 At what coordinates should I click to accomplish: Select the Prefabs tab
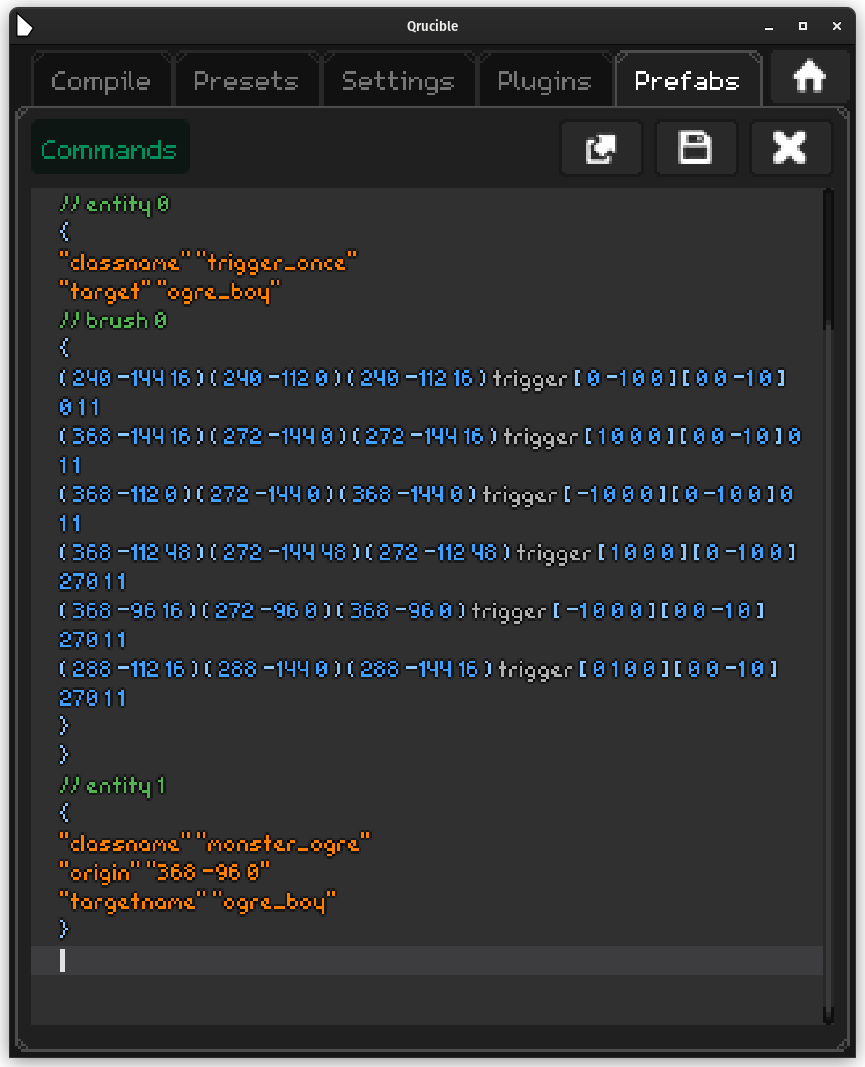(687, 81)
